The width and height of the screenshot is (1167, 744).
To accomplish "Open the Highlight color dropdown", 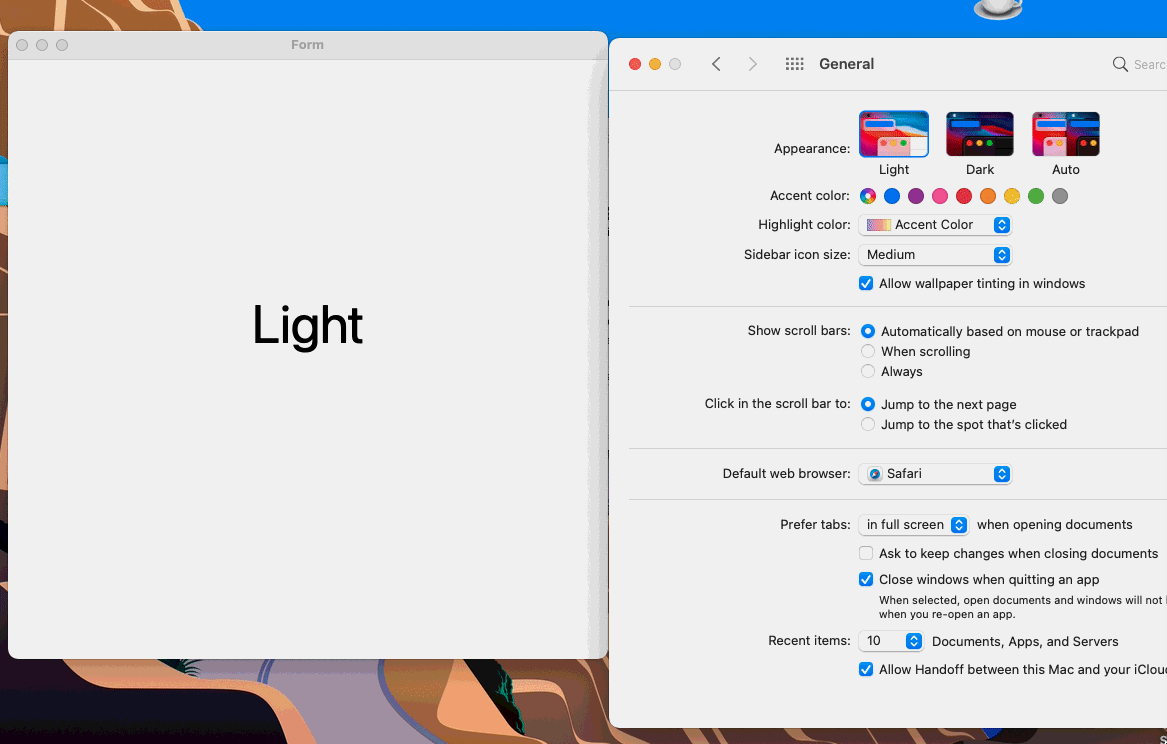I will click(x=935, y=225).
